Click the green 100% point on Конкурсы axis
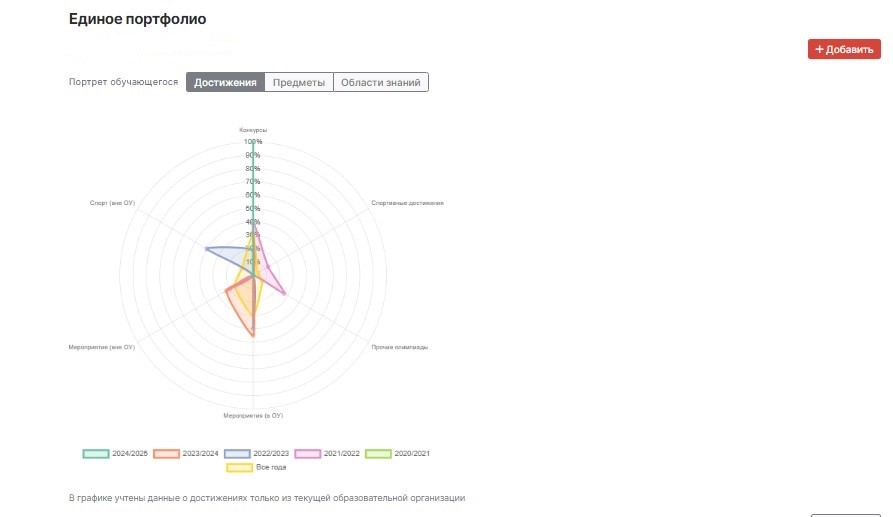This screenshot has height=517, width=893. click(x=253, y=142)
